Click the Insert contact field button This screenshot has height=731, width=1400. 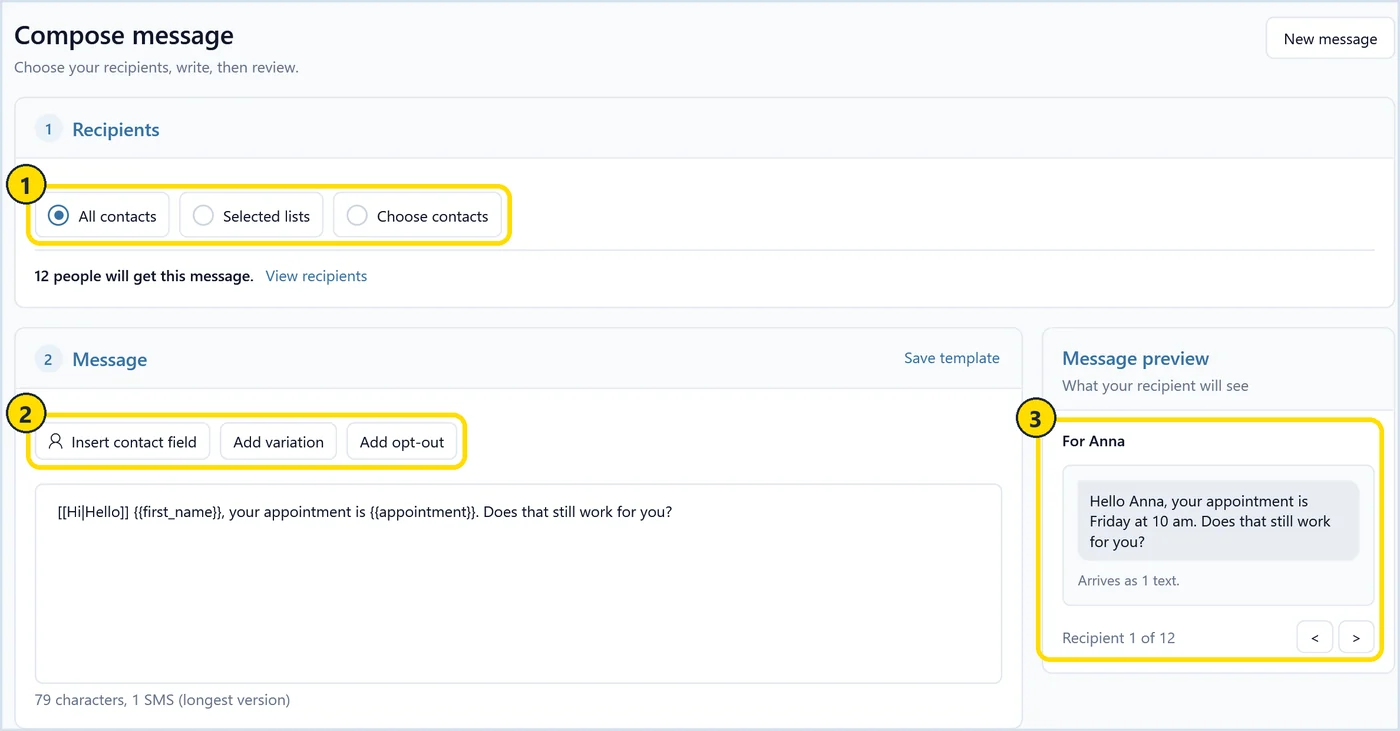122,442
